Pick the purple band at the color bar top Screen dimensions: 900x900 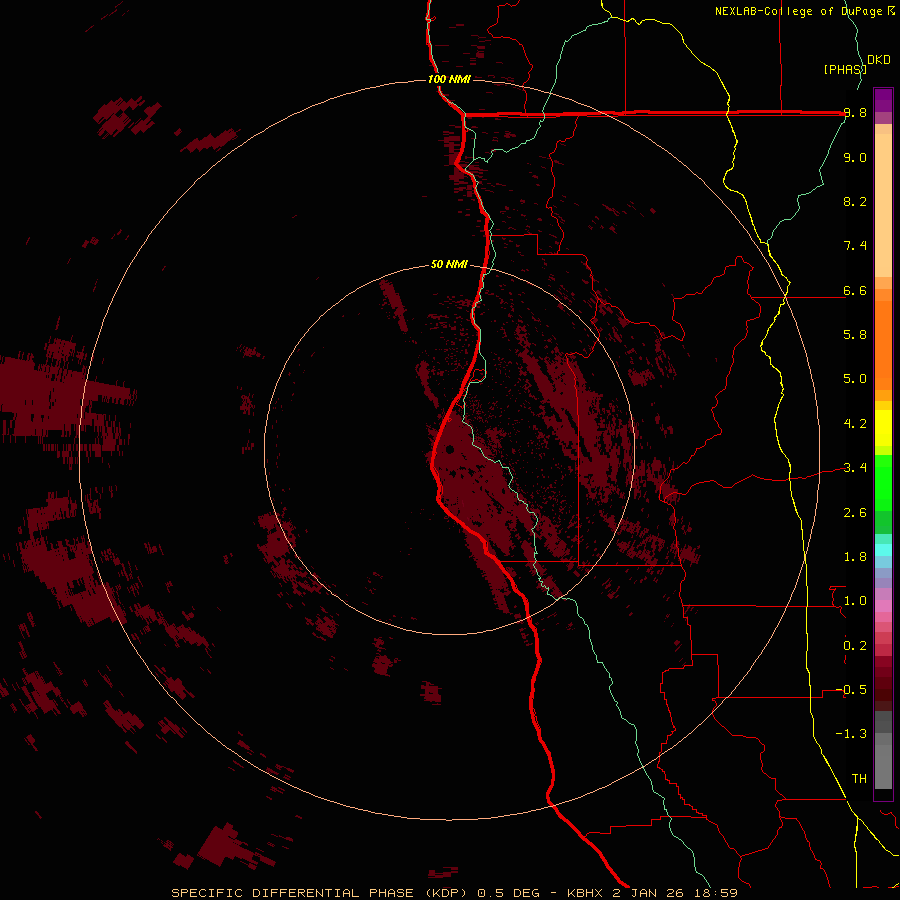coord(883,100)
